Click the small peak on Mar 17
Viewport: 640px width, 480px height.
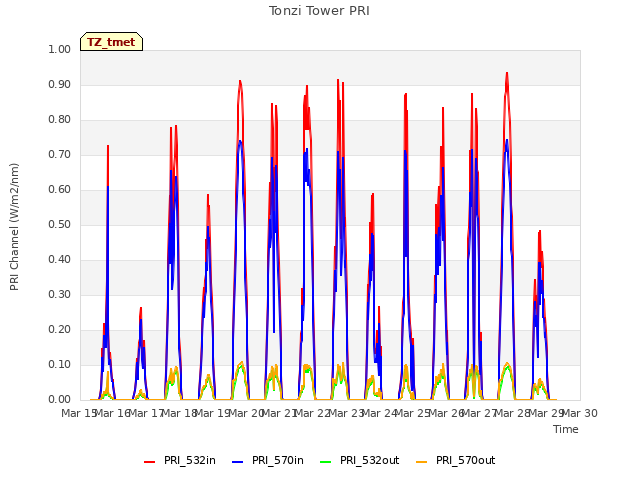pyautogui.click(x=141, y=309)
